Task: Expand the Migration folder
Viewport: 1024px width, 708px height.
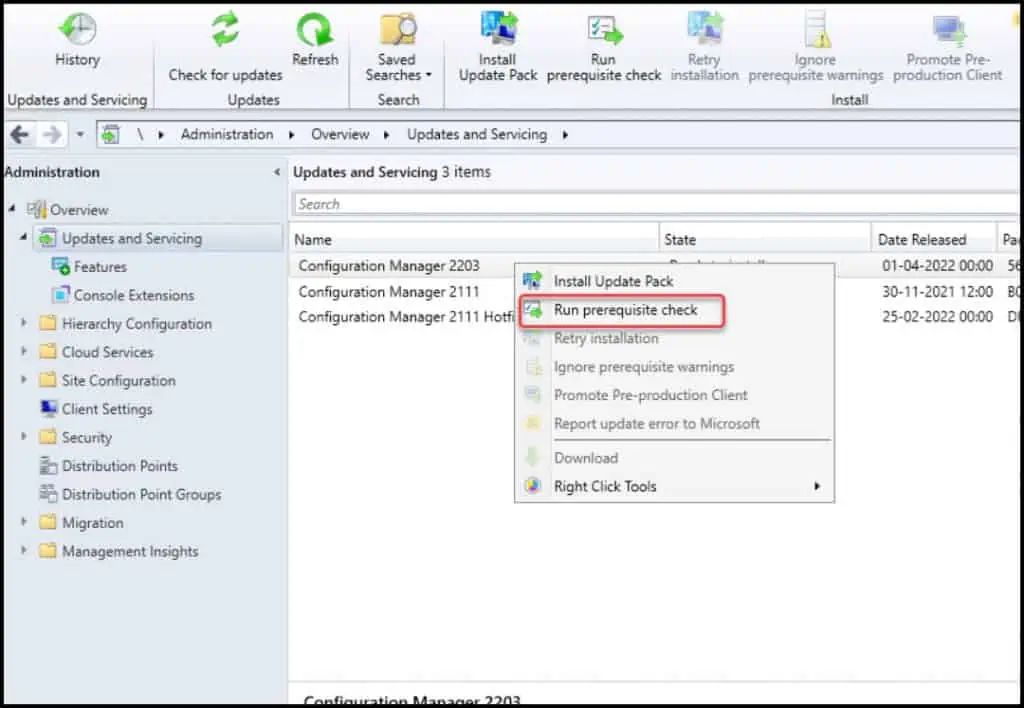Action: (24, 522)
